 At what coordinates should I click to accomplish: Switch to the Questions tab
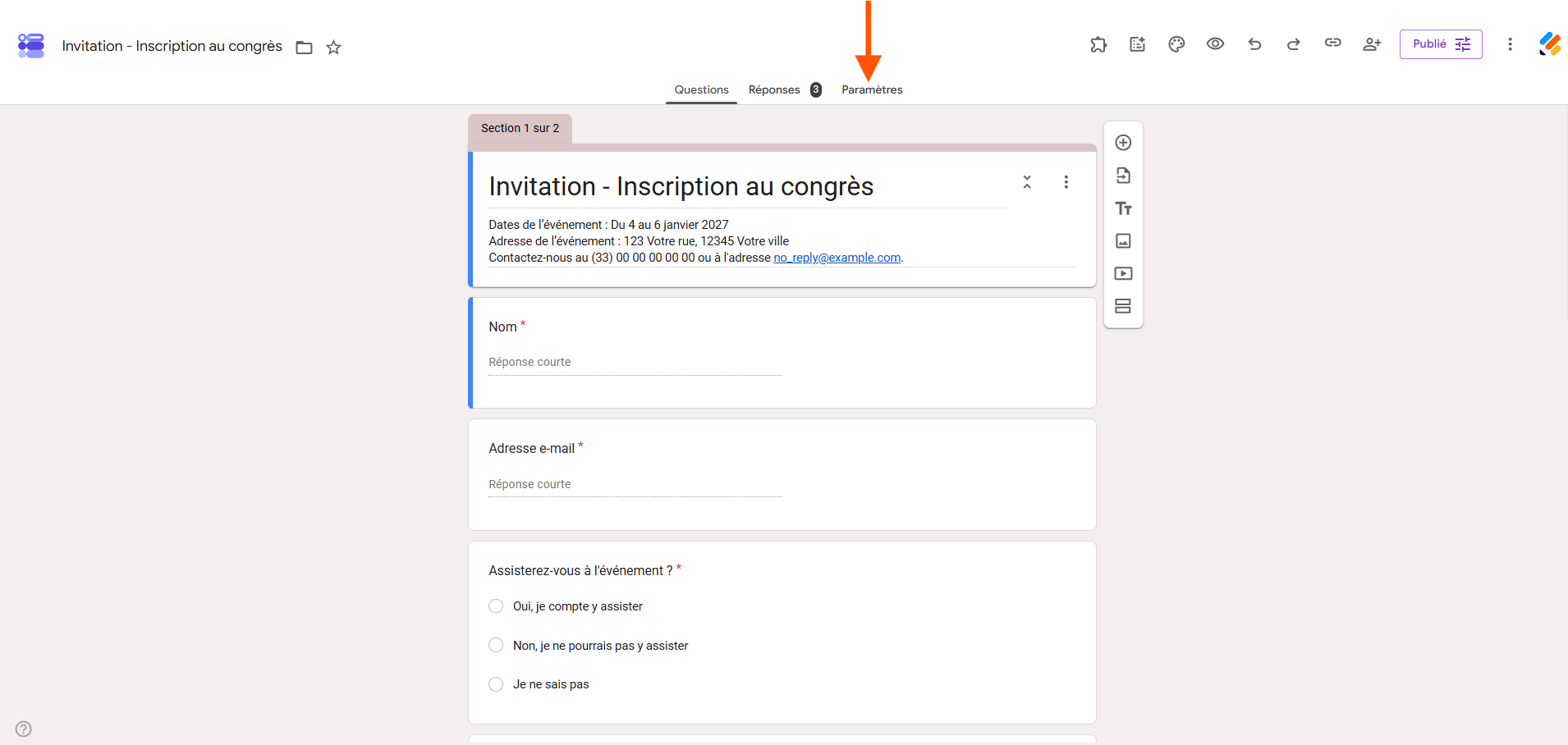[701, 89]
